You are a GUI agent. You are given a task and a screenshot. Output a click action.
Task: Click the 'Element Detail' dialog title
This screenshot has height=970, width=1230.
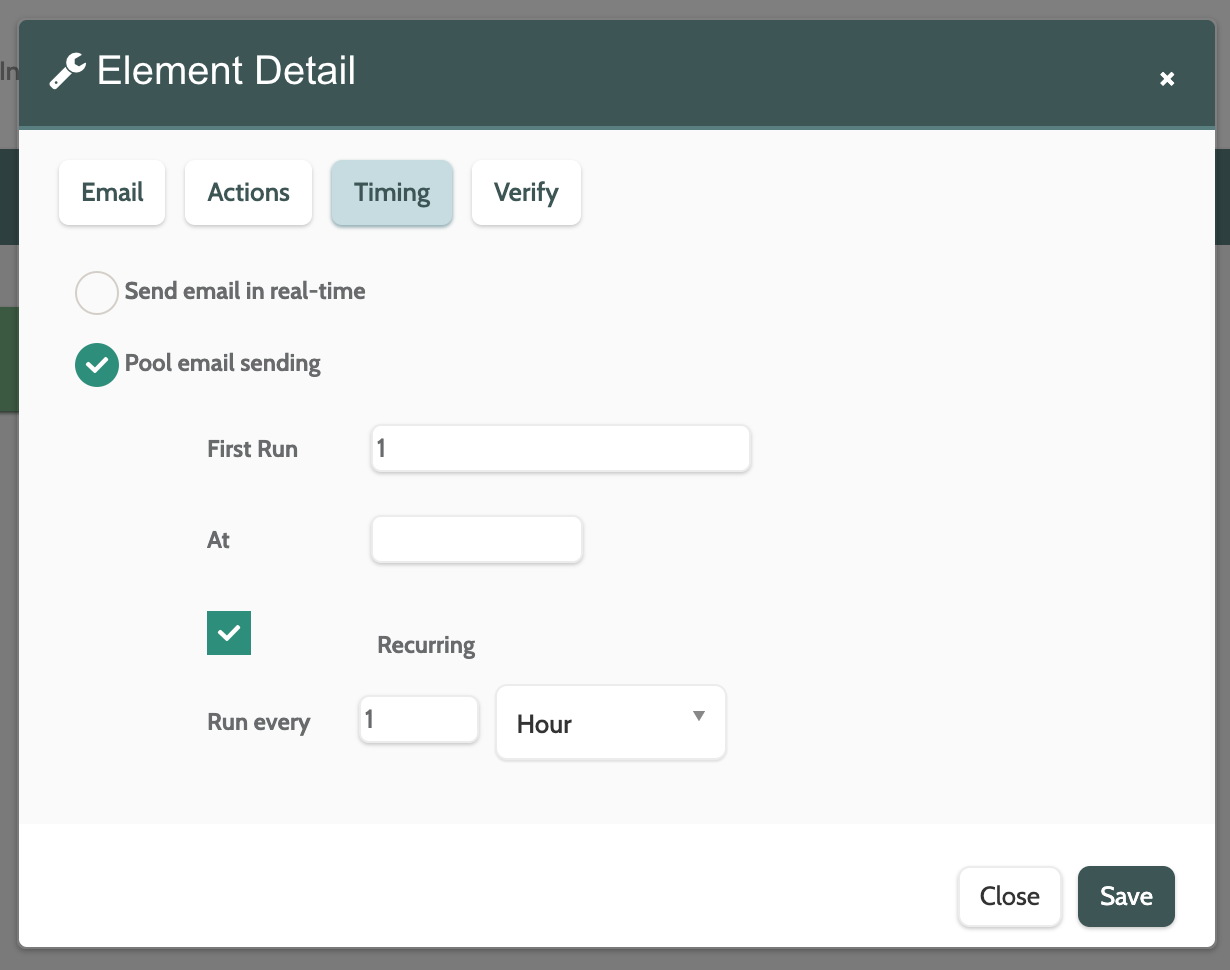(x=226, y=72)
